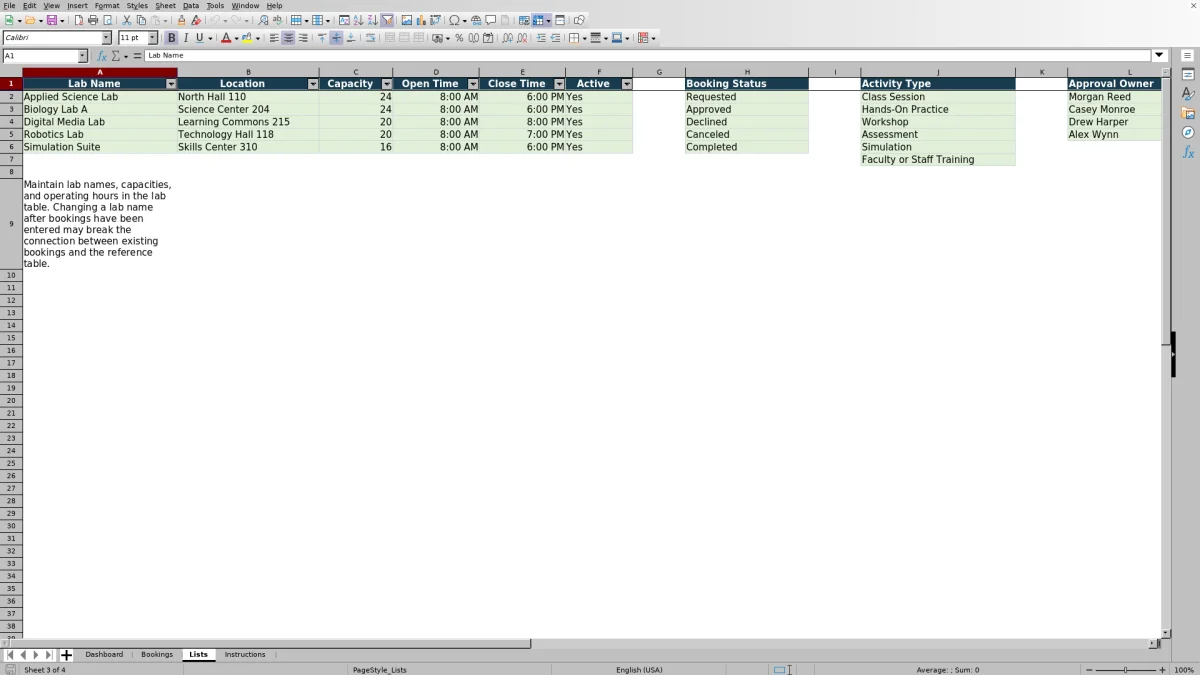Image resolution: width=1200 pixels, height=675 pixels.
Task: Apply font color red A swatch
Action: click(x=224, y=38)
